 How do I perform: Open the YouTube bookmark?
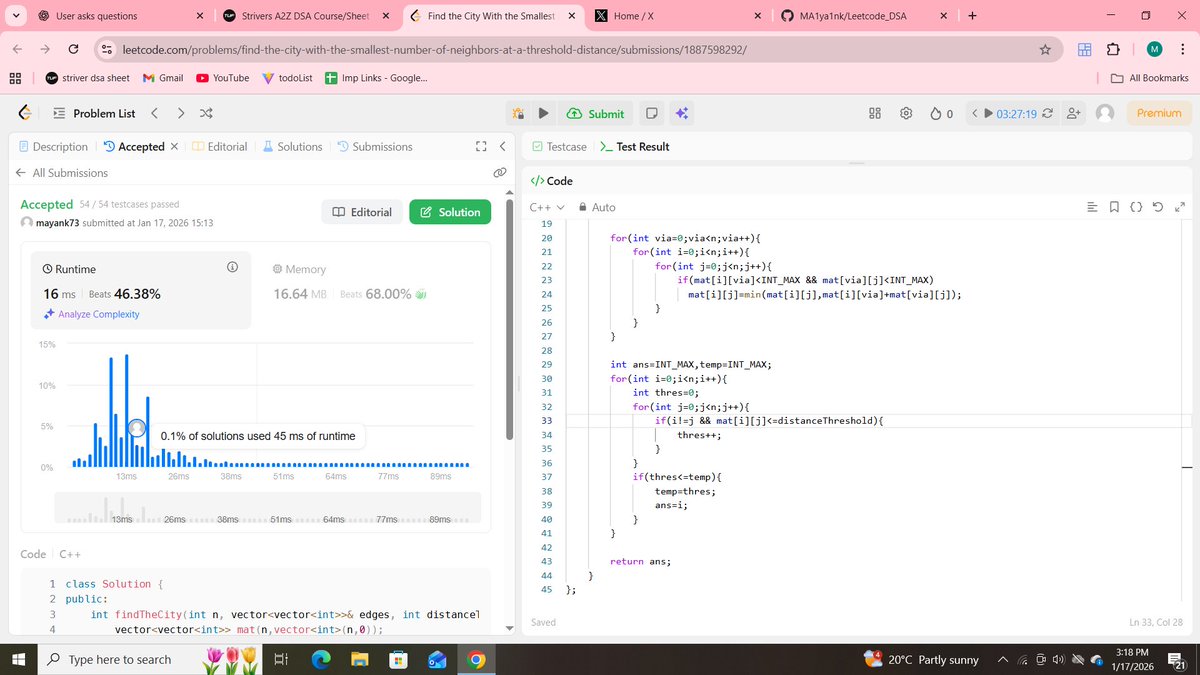tap(222, 78)
